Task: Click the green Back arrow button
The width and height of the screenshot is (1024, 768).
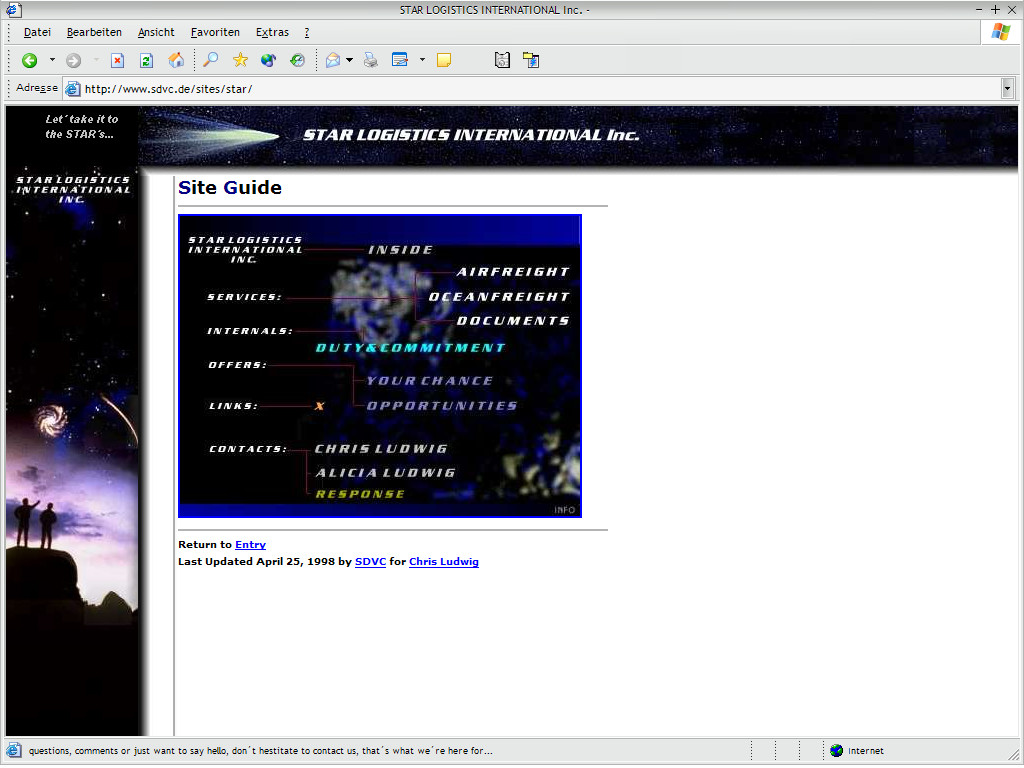Action: (x=30, y=61)
